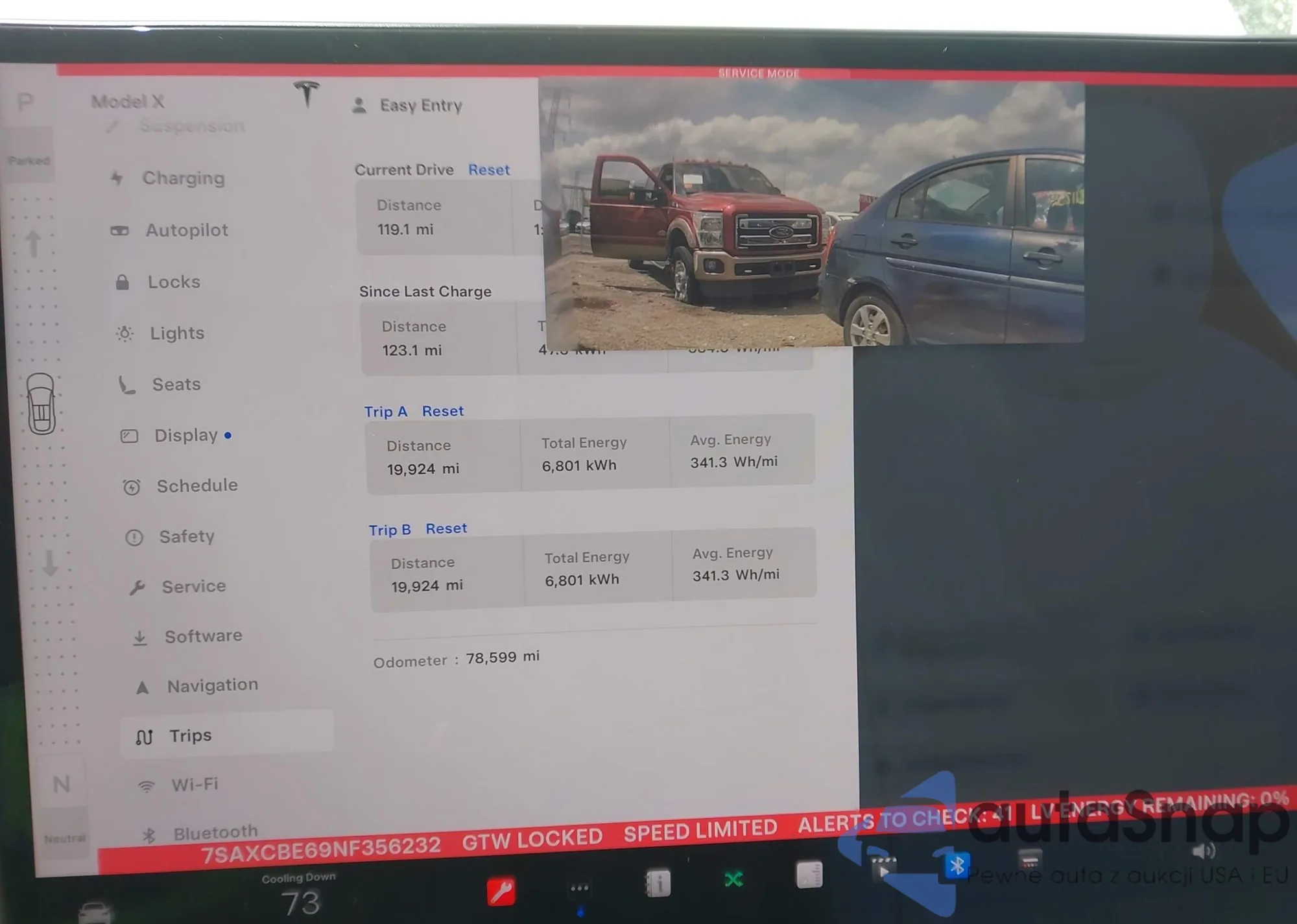Tap the Tesla logo at top
The height and width of the screenshot is (924, 1297).
(x=307, y=93)
